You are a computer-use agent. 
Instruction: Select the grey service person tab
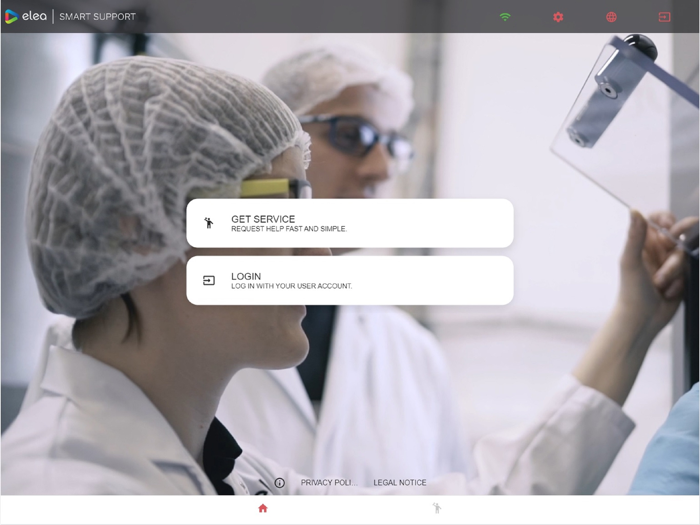437,508
